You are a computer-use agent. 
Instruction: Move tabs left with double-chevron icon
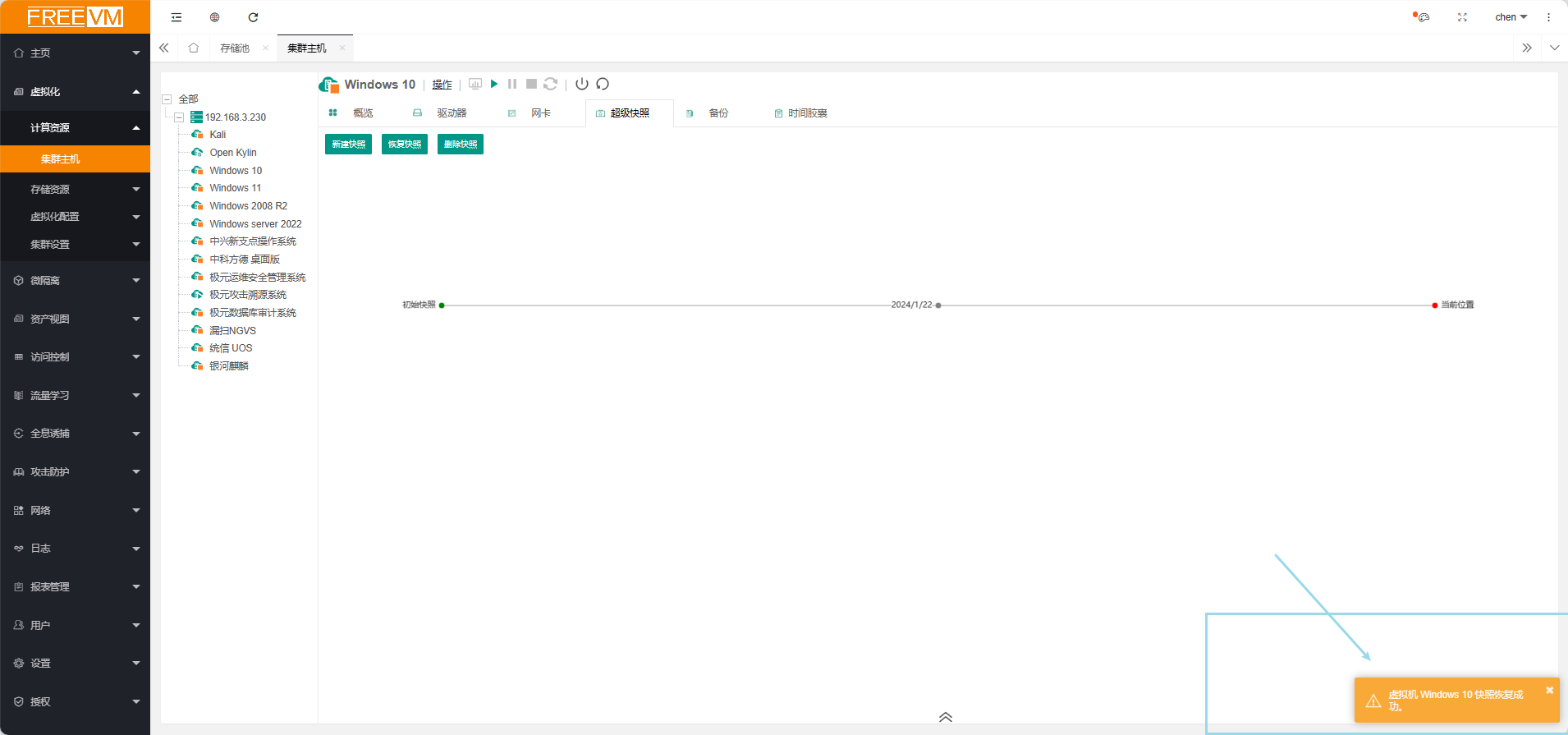pyautogui.click(x=164, y=48)
